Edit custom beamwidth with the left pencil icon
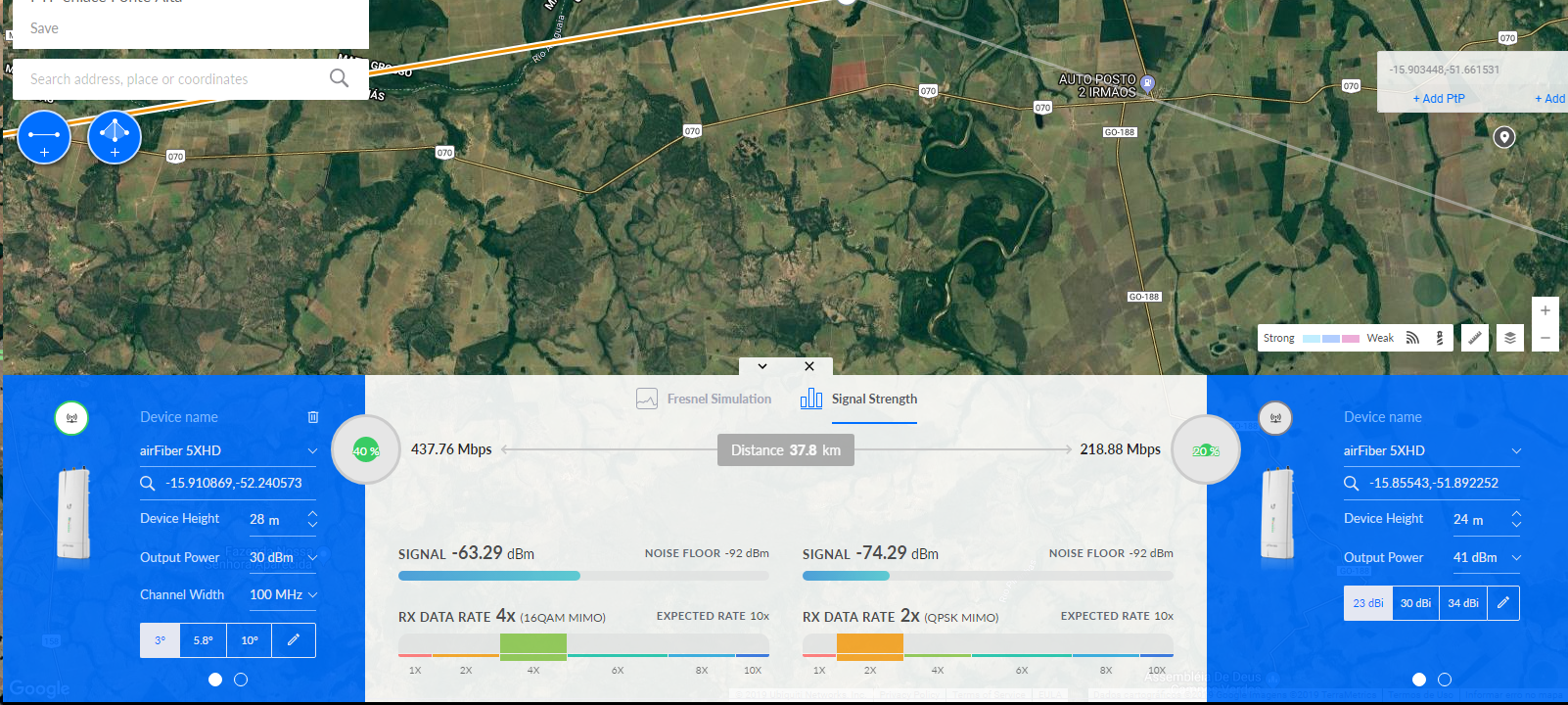This screenshot has width=1568, height=705. (x=294, y=640)
